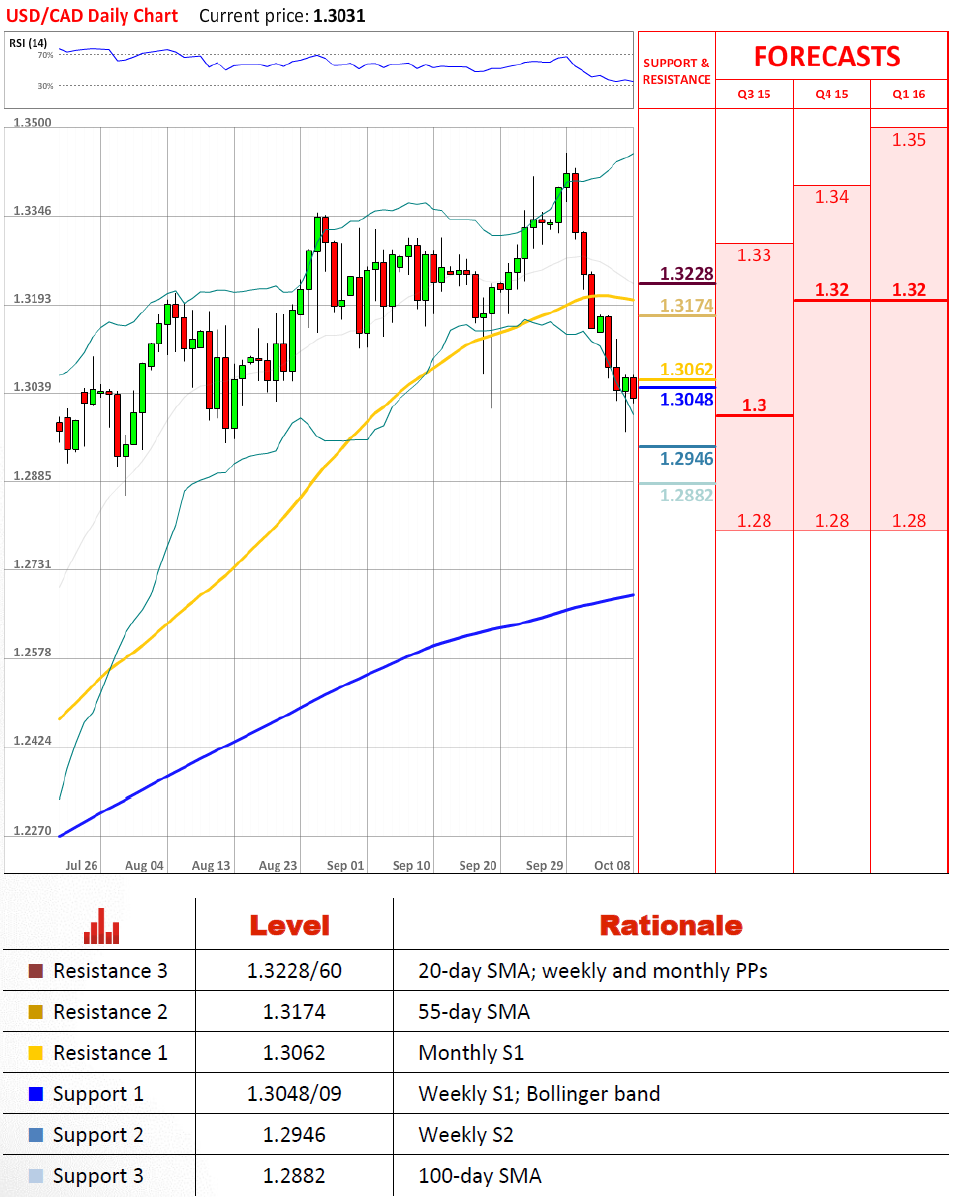958x1197 pixels.
Task: Click the 'Sep 10' date axis label
Action: coord(411,866)
